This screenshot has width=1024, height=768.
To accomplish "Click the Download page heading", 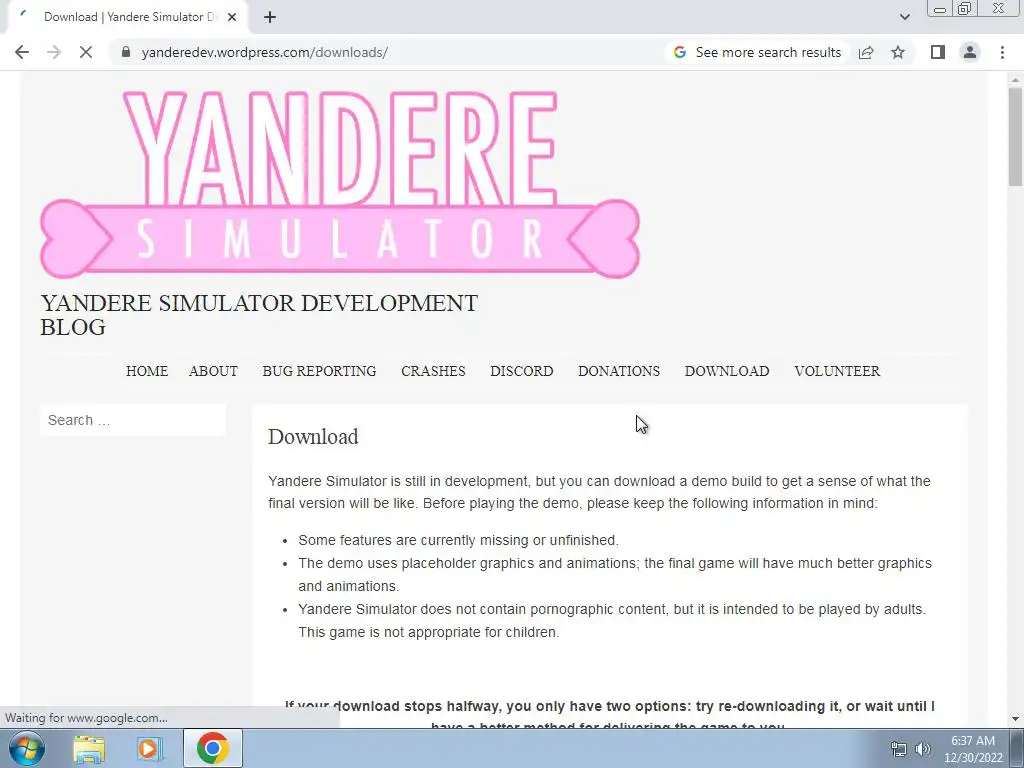I will pos(313,437).
